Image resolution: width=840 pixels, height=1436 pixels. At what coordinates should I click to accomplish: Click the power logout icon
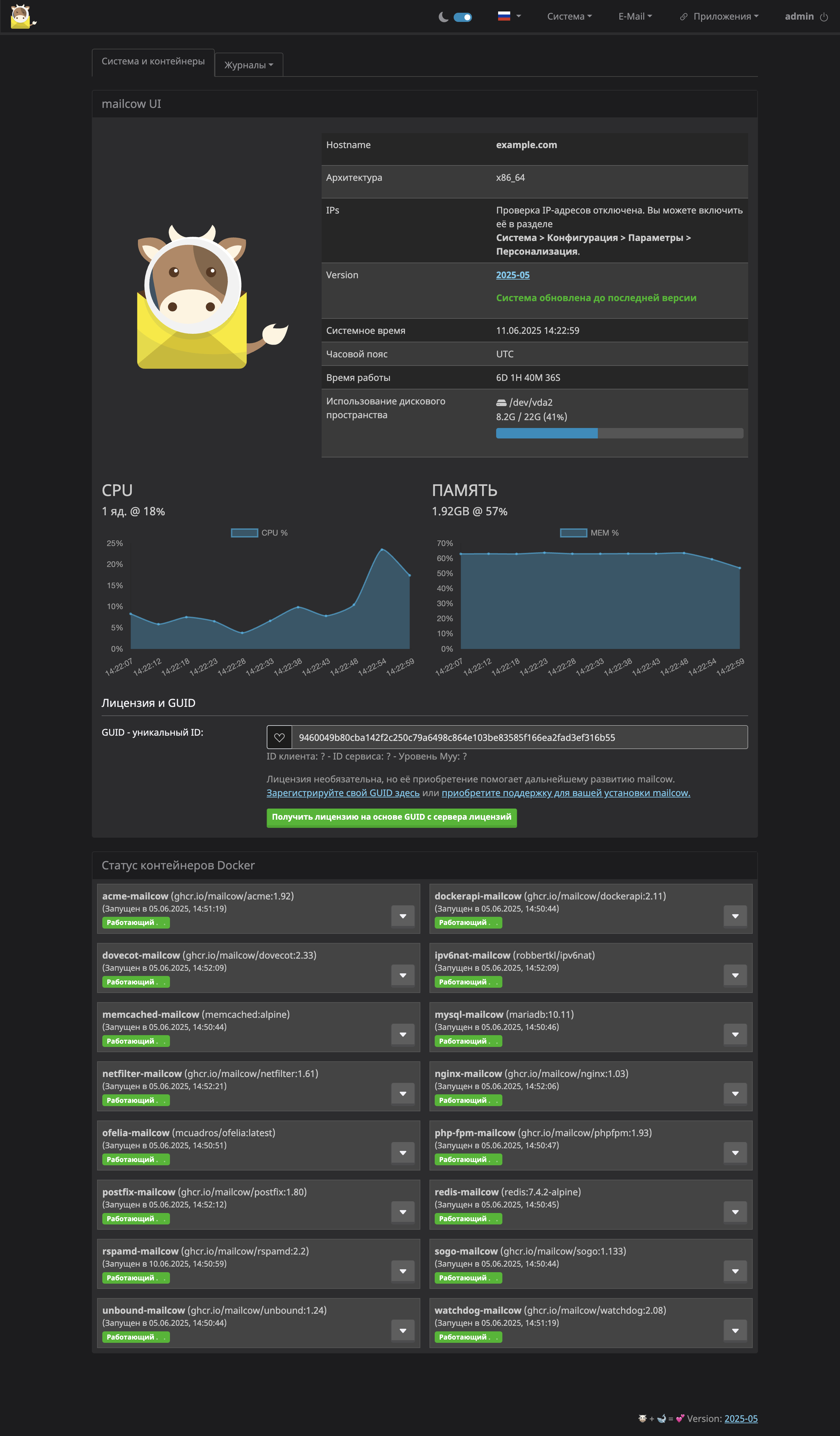[823, 17]
